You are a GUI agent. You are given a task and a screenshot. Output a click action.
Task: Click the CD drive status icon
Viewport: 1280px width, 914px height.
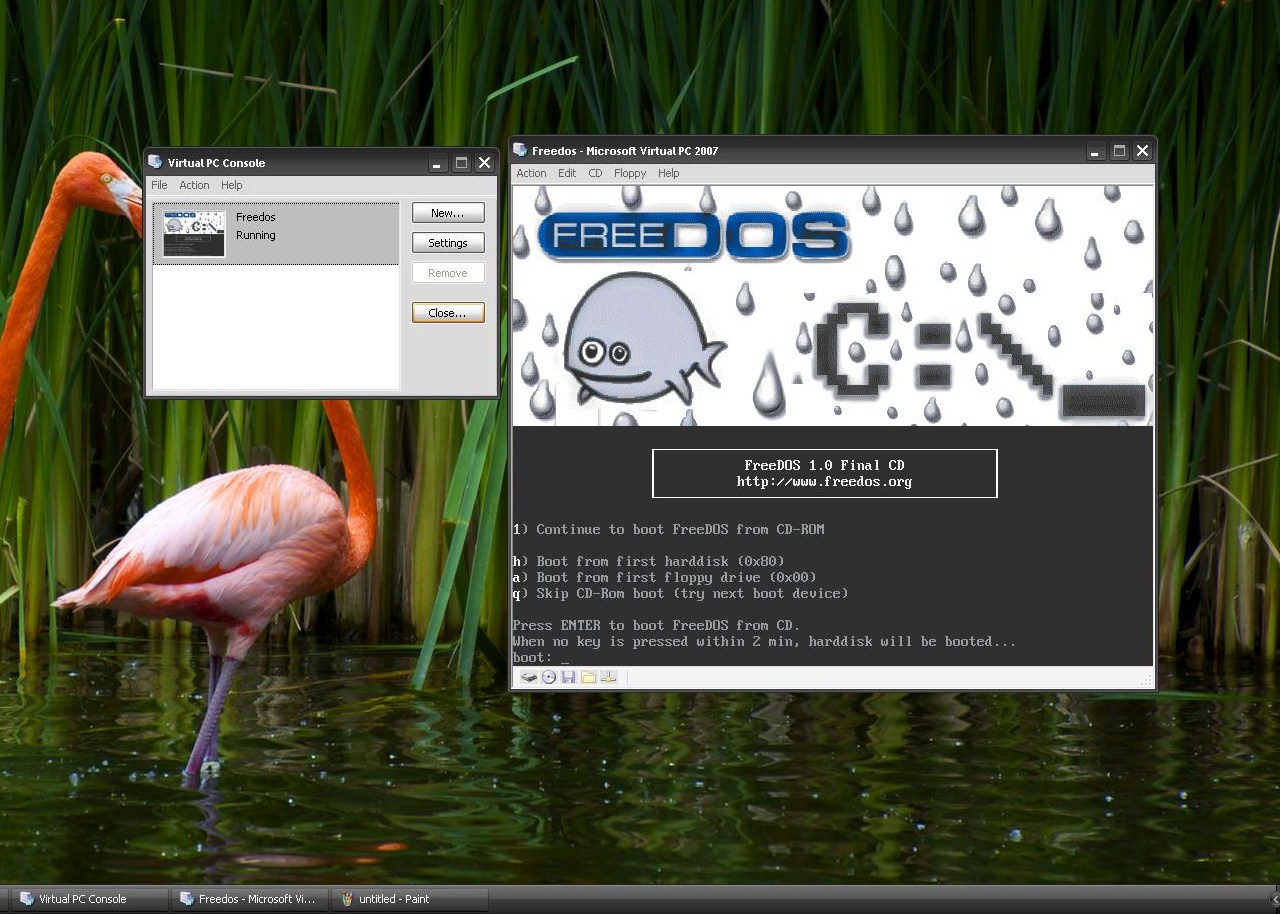pyautogui.click(x=549, y=677)
